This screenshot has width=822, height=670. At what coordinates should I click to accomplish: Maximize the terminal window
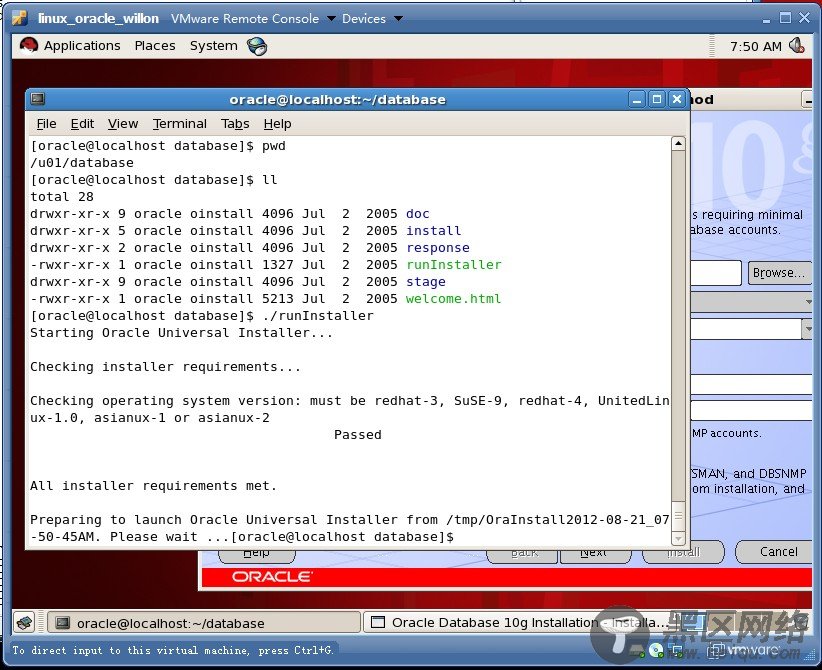(x=657, y=99)
